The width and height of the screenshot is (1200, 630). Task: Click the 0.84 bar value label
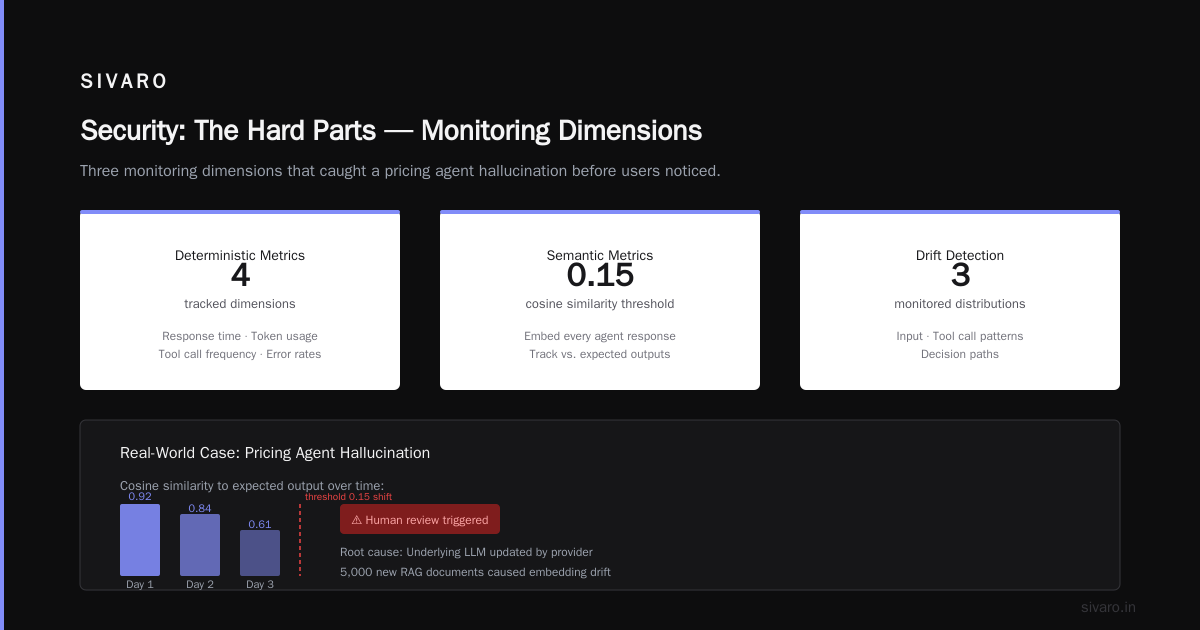[x=200, y=508]
